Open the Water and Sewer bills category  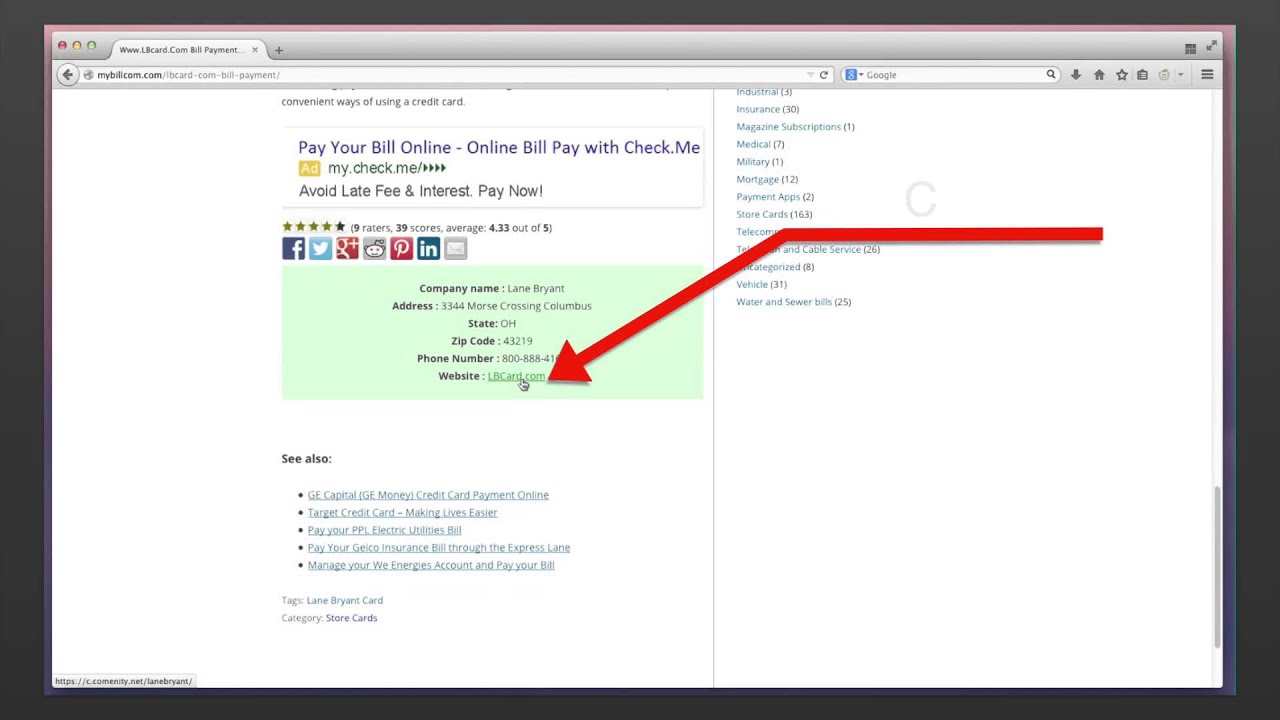[784, 302]
